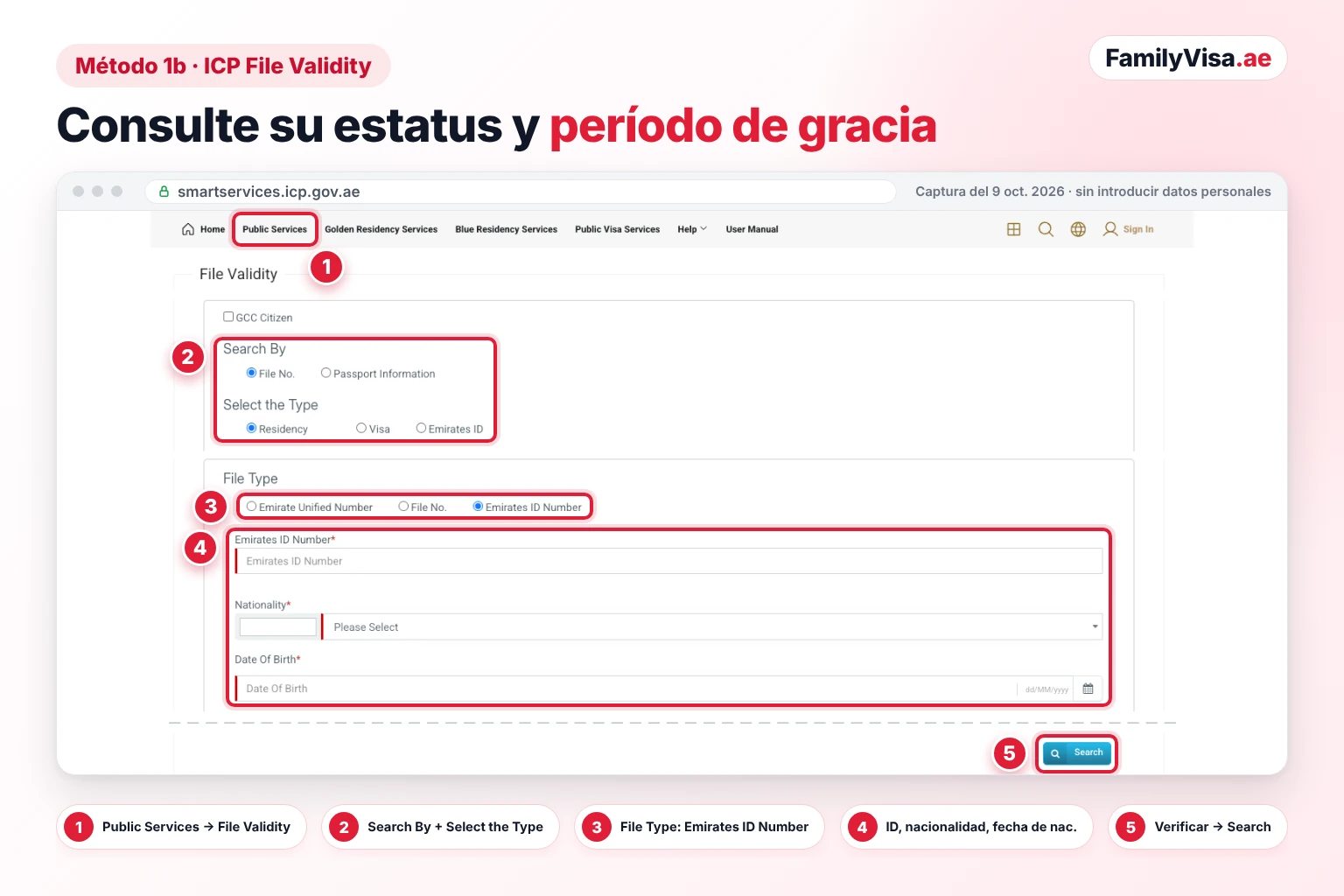Click the magnifier search icon in header

(1046, 229)
